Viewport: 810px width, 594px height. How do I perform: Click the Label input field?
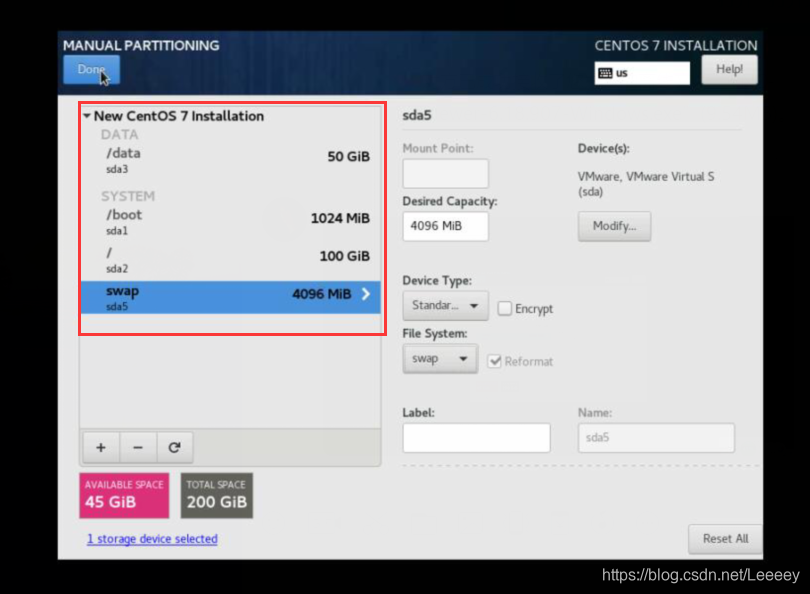[x=476, y=438]
